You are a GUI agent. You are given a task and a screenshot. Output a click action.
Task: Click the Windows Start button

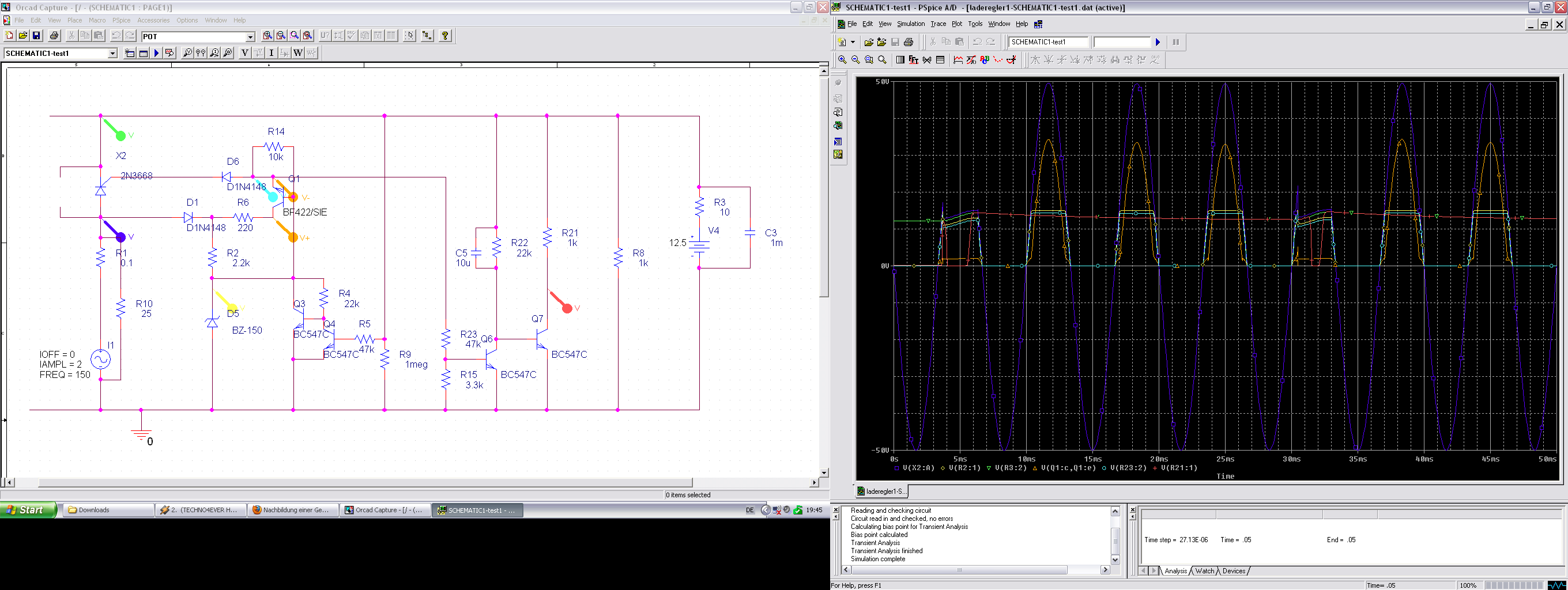28,510
